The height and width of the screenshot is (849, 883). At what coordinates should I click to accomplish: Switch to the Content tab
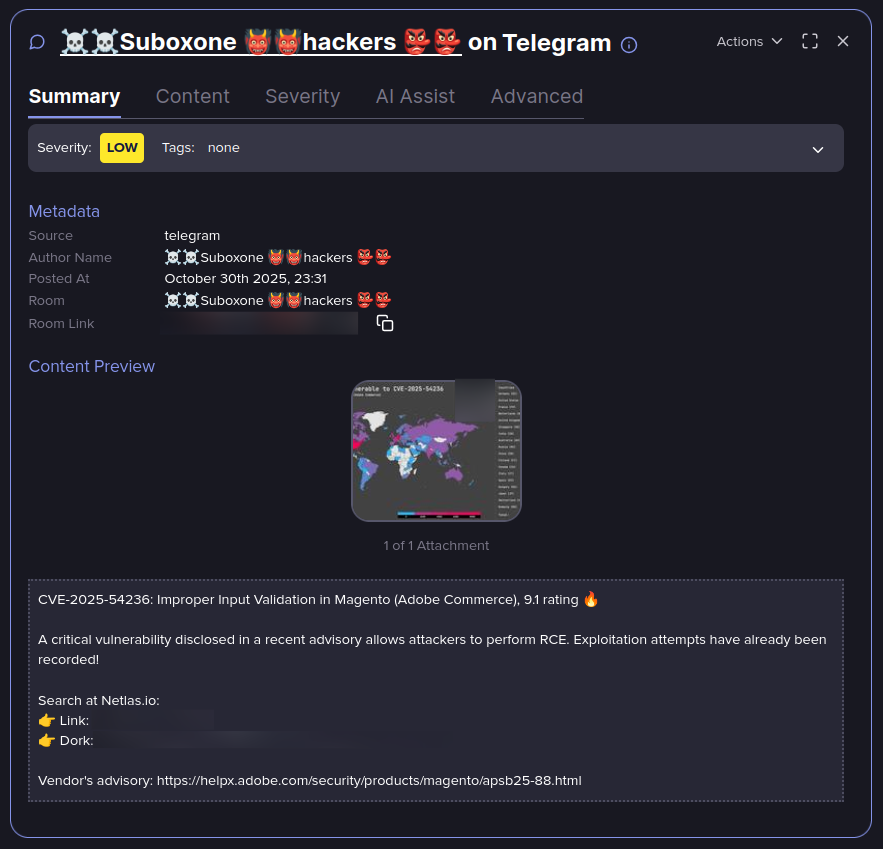(193, 96)
